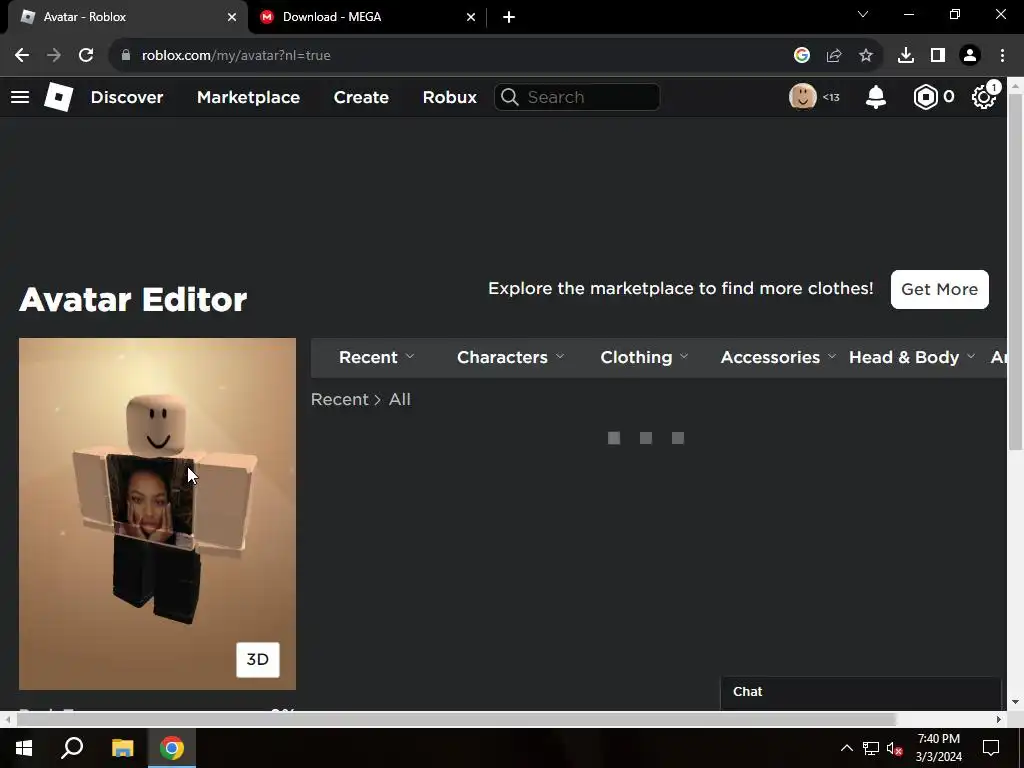Image resolution: width=1024 pixels, height=768 pixels.
Task: Open the taskbar clock and date
Action: (938, 748)
